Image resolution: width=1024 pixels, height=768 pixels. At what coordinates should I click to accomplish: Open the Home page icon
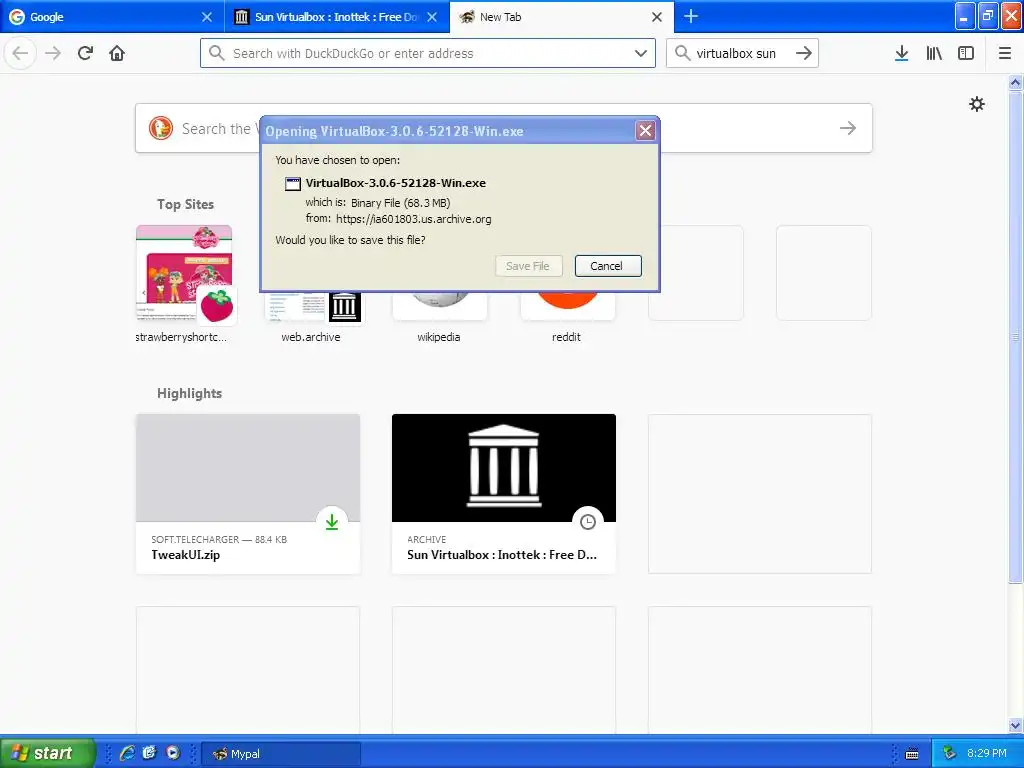(117, 53)
